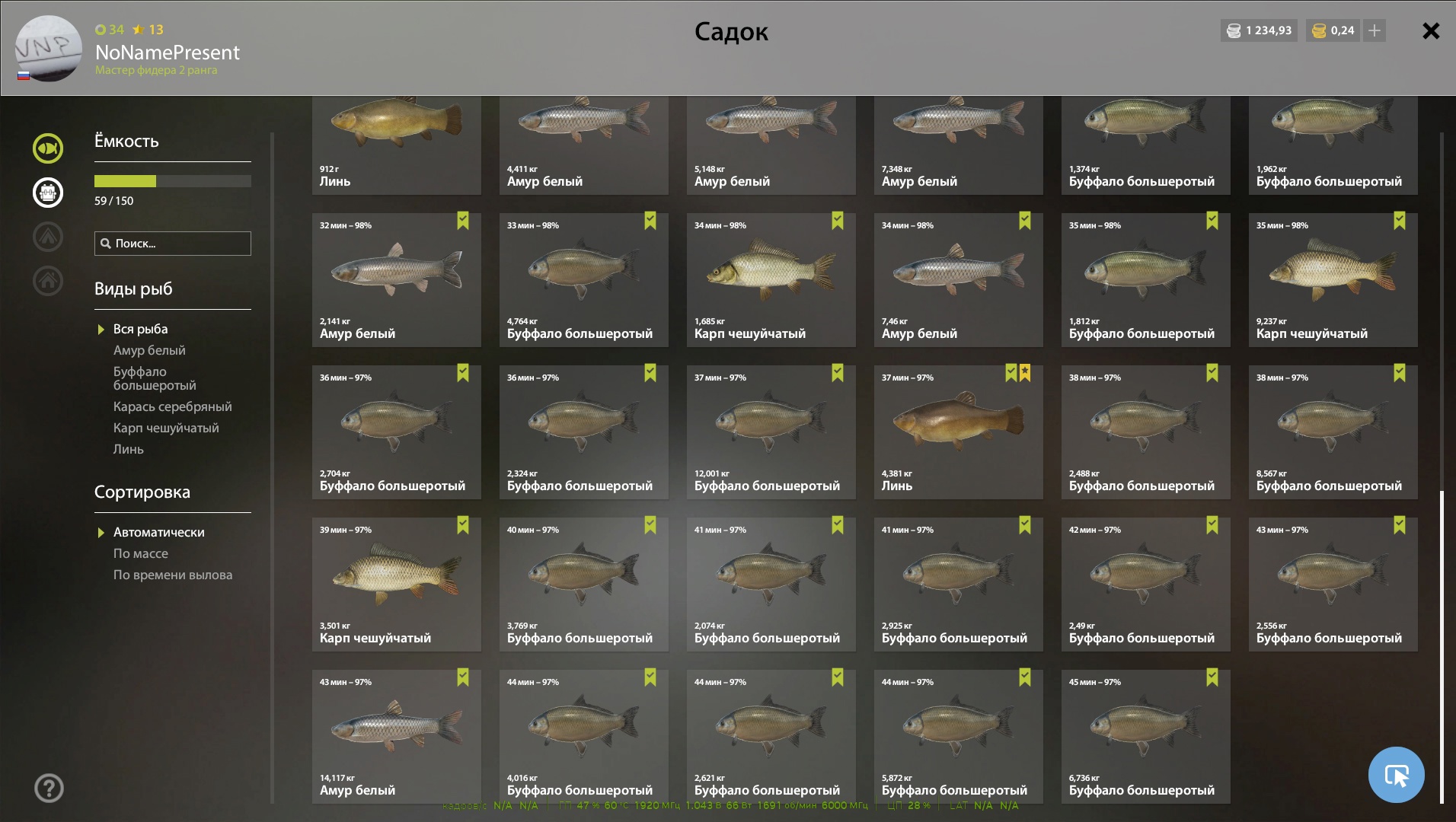Select the 12,001 кг Буффало большеротый card
1456x822 pixels.
(x=771, y=432)
